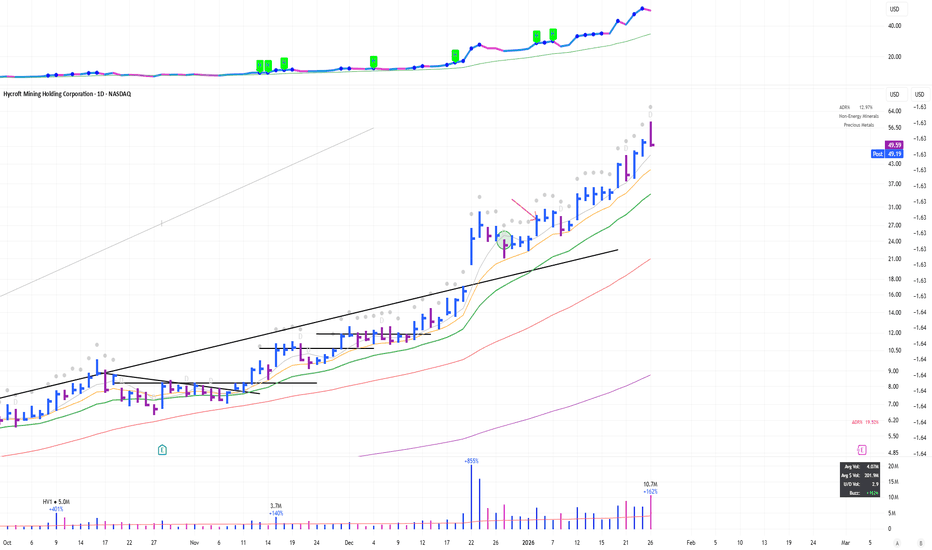This screenshot has width=932, height=550.
Task: Select the light grey diagonal line
Action: coord(187,212)
